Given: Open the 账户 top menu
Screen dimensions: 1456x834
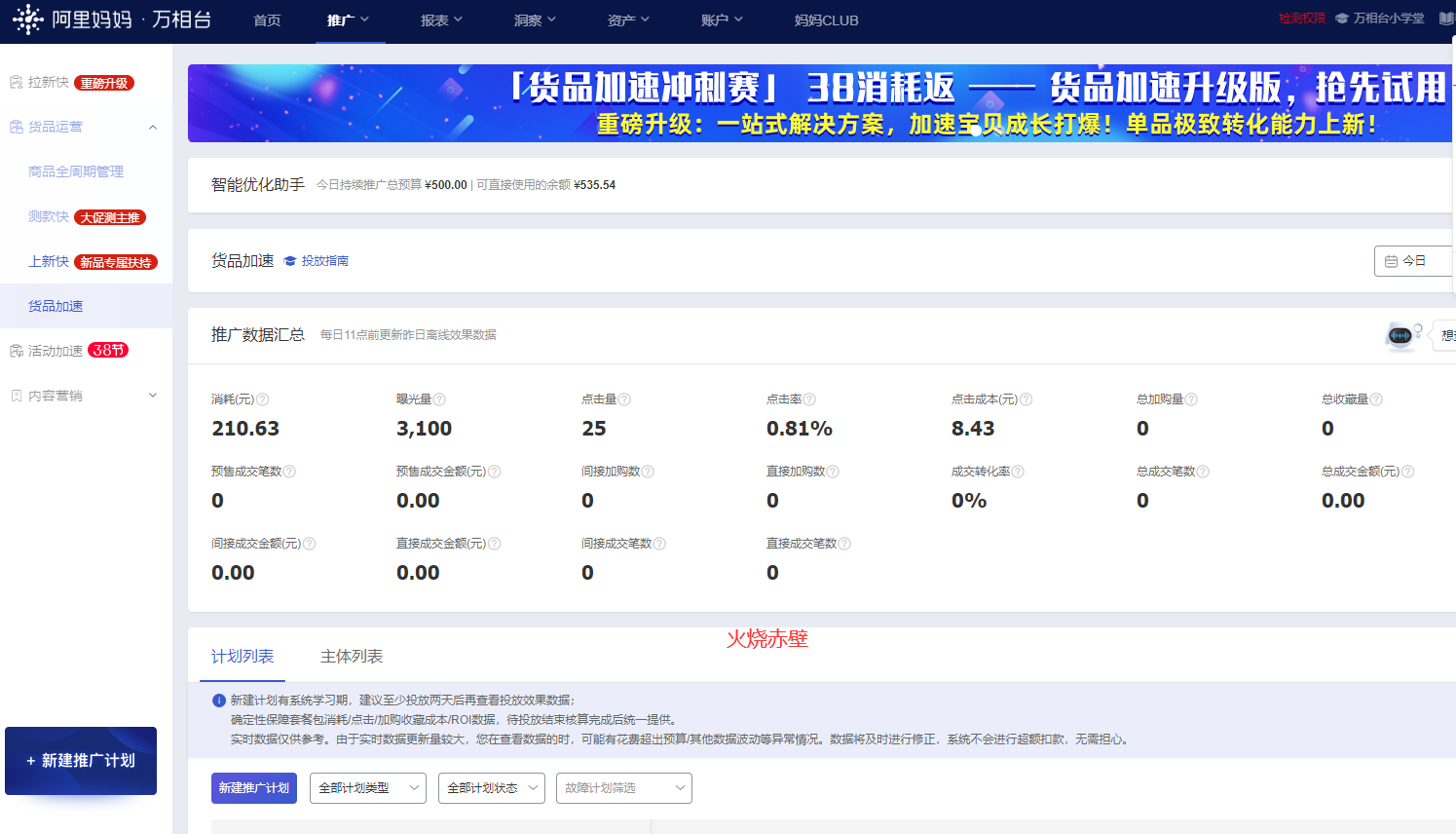Looking at the screenshot, I should click(x=722, y=20).
